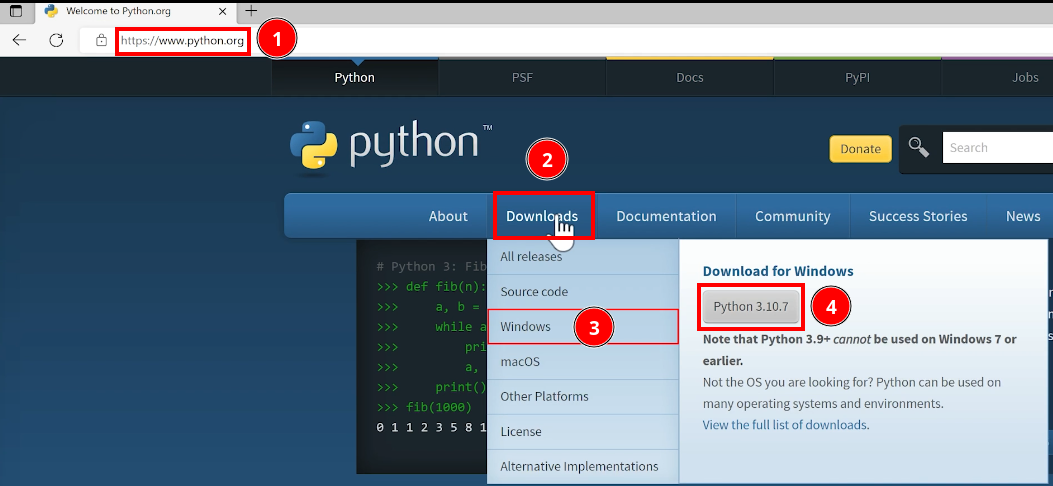Choose Alternative Implementations in Downloads dropdown

tap(583, 466)
